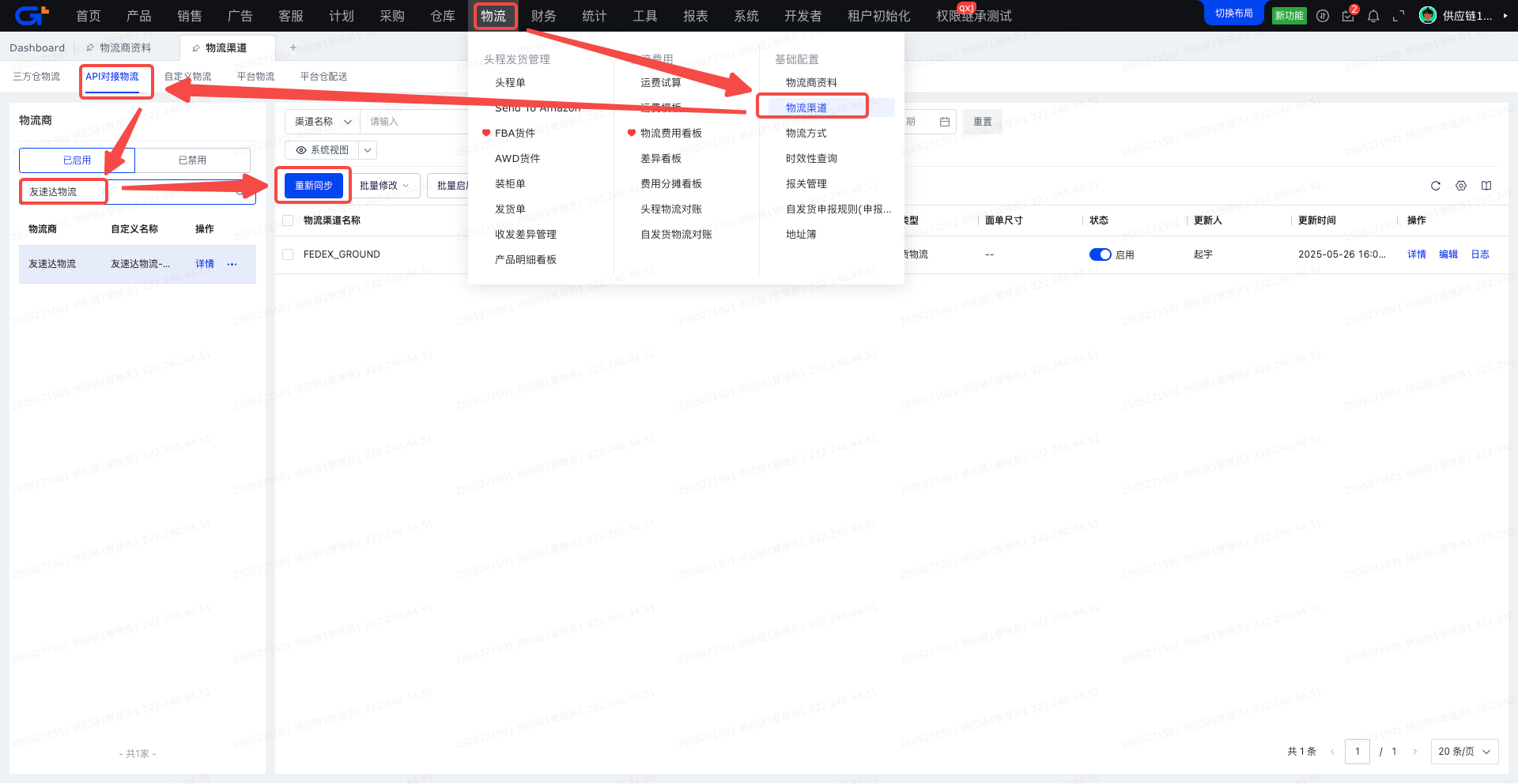
Task: Switch to the API对接物流 tab
Action: coord(112,77)
